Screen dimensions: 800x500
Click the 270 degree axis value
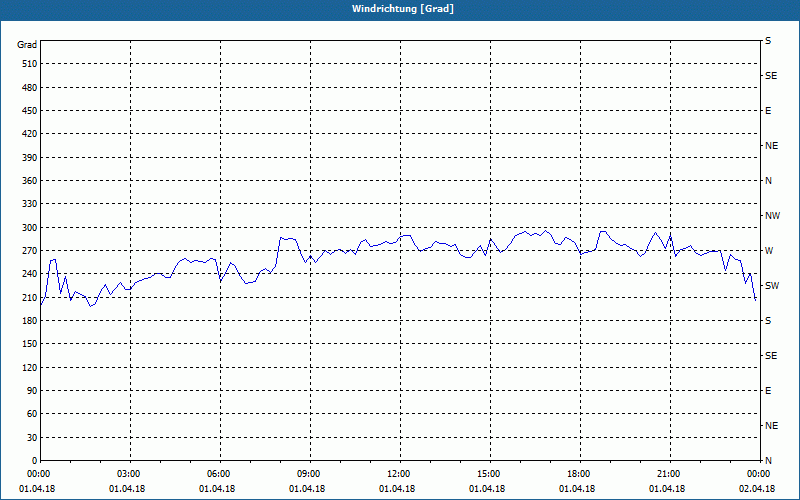point(30,251)
